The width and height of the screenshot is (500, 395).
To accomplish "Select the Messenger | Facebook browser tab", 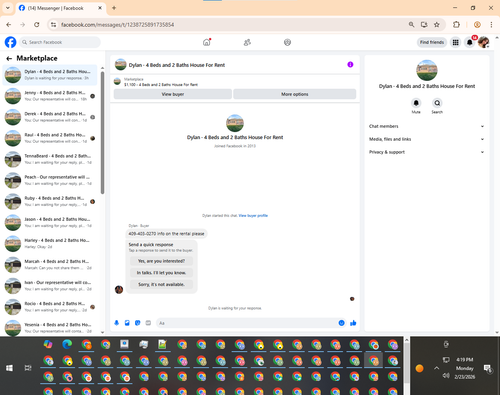I will pyautogui.click(x=61, y=8).
